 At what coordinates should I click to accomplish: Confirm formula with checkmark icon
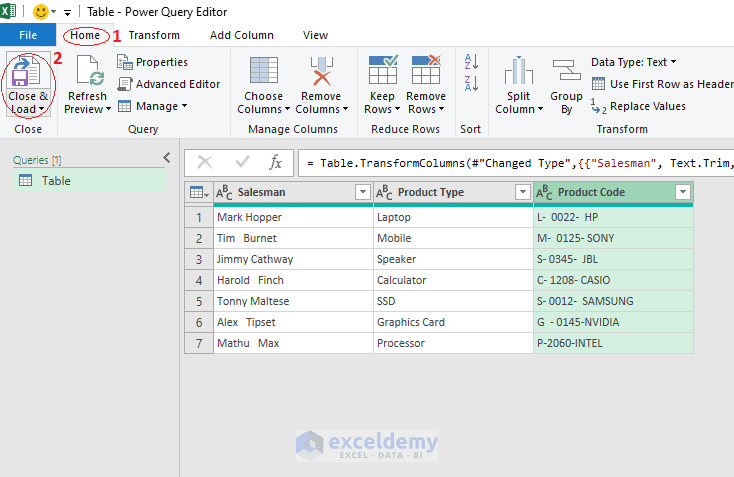tap(242, 162)
